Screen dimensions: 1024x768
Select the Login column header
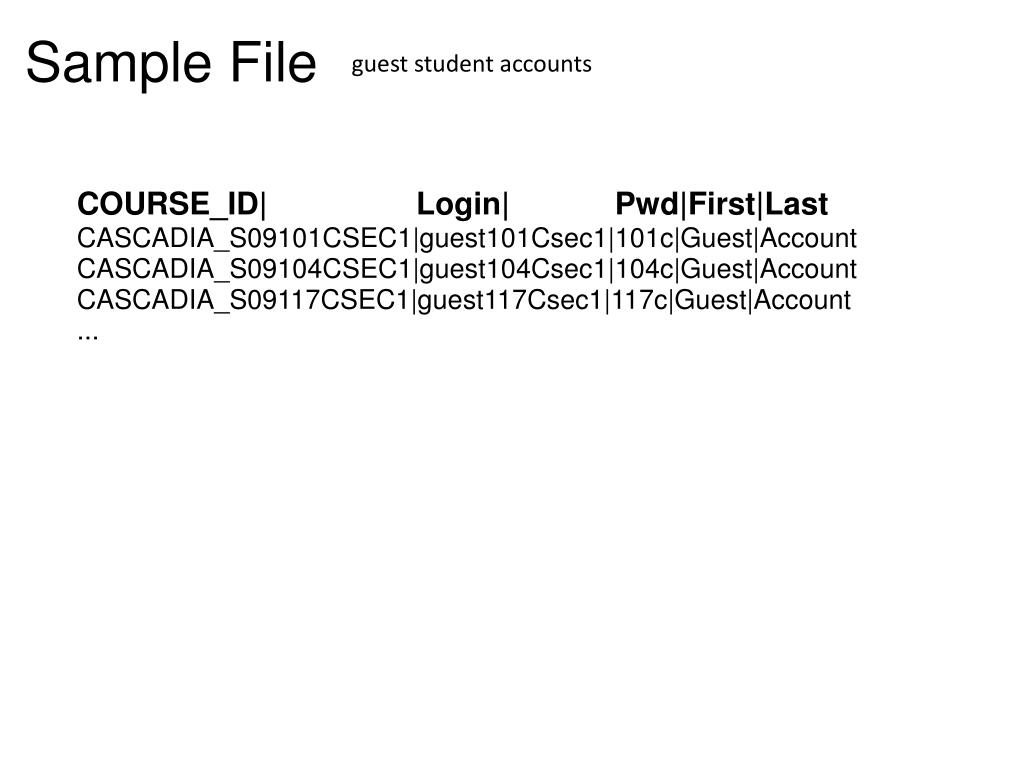coord(458,205)
